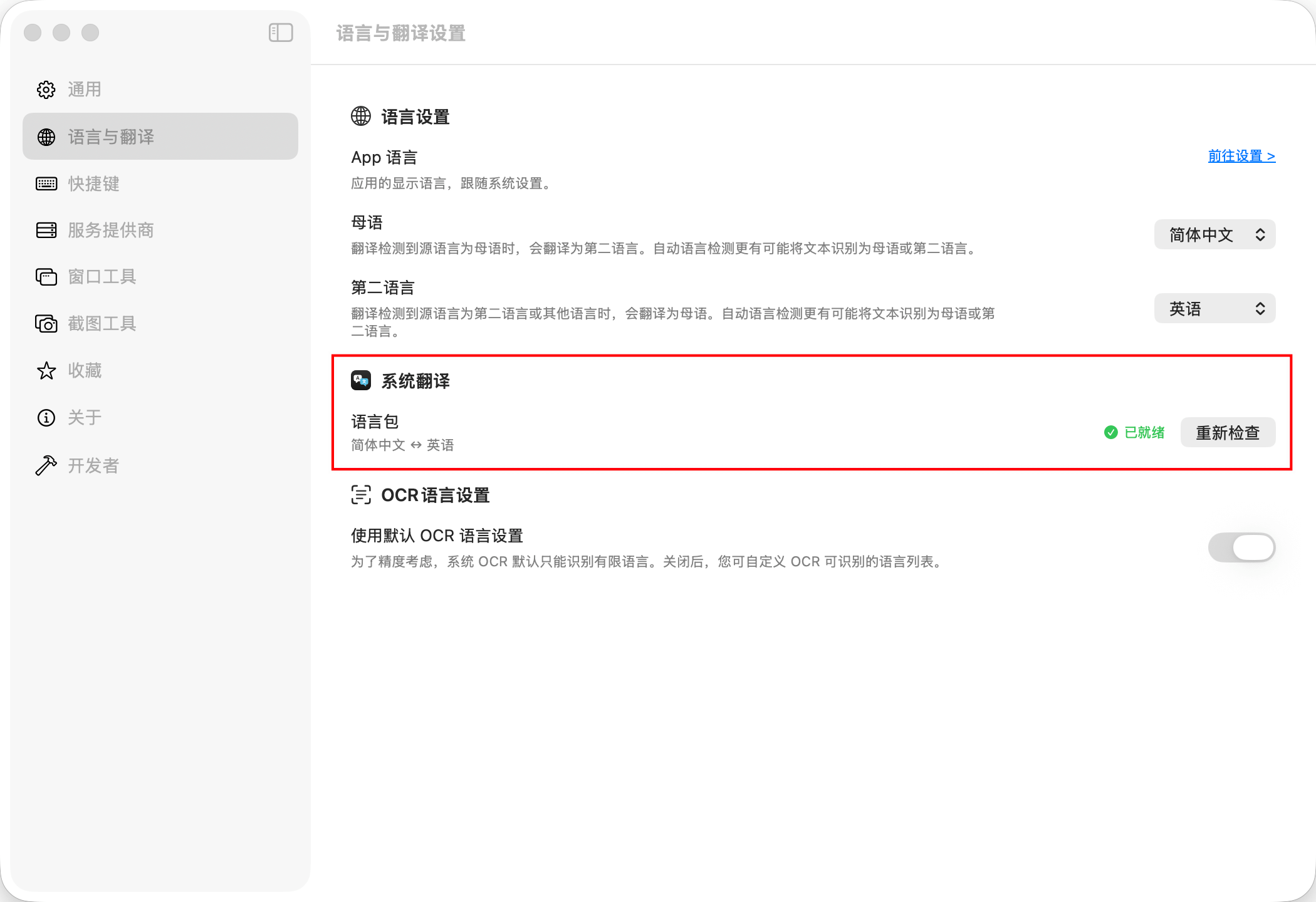Click the 重新检查 button
Screen dimensions: 1316x902
[1228, 432]
